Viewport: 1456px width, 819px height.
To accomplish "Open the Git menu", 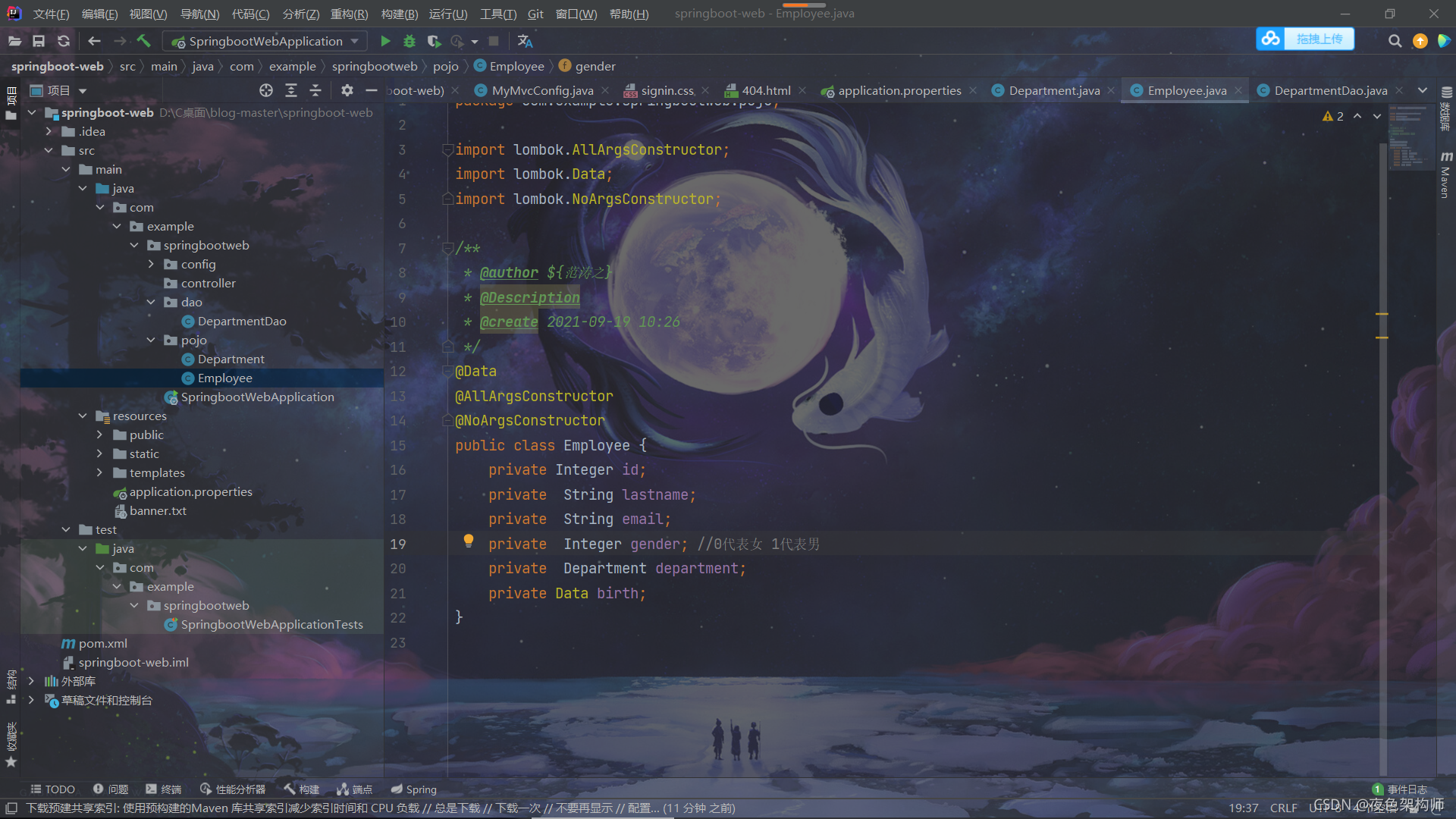I will click(535, 14).
